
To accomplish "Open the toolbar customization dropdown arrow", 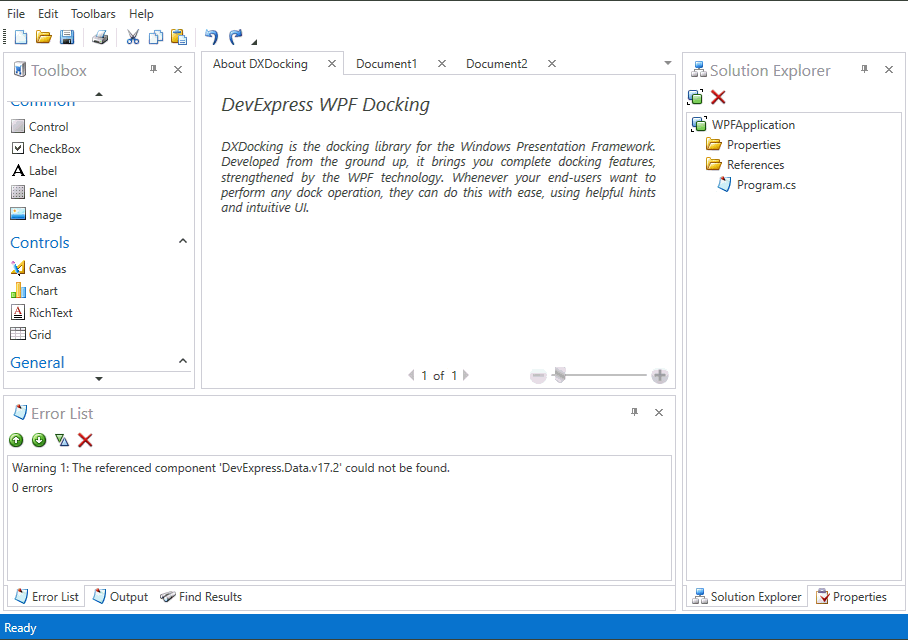I will pyautogui.click(x=254, y=41).
